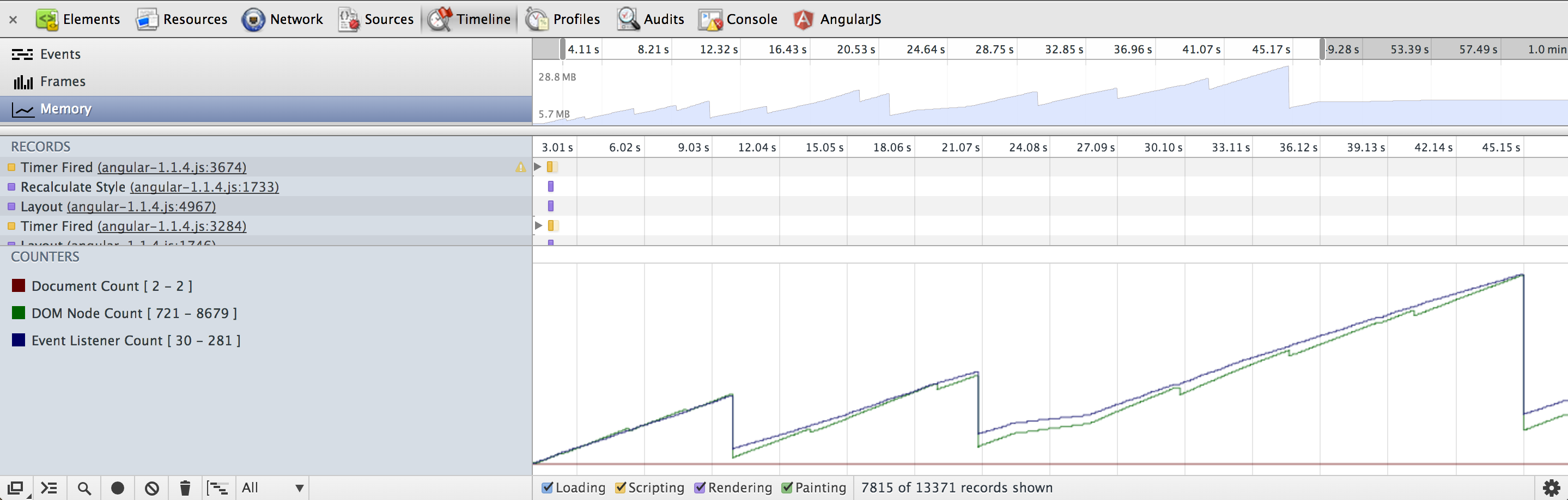Expand the second Timer Fired record

538,225
